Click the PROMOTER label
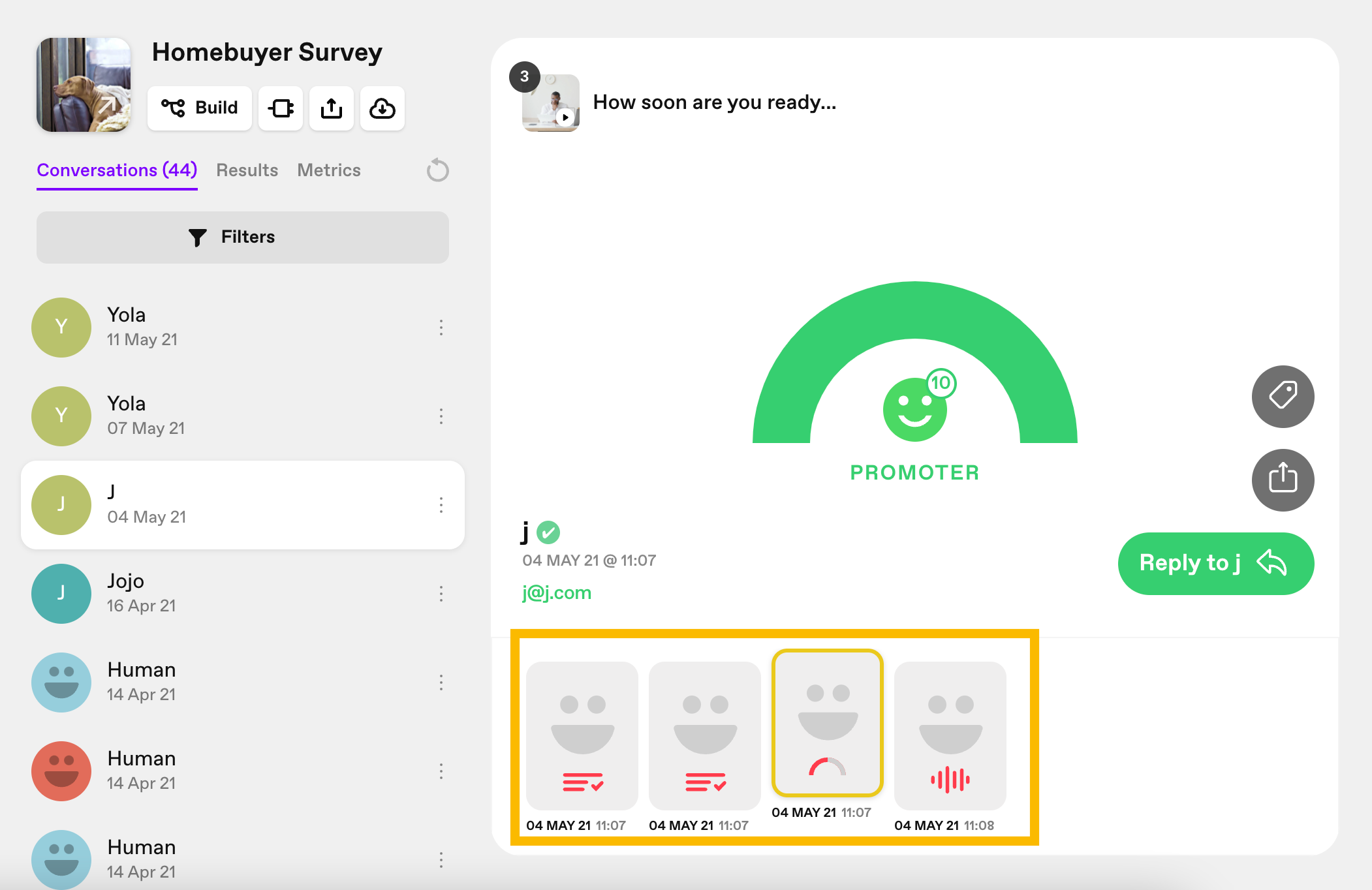This screenshot has height=890, width=1372. point(914,472)
